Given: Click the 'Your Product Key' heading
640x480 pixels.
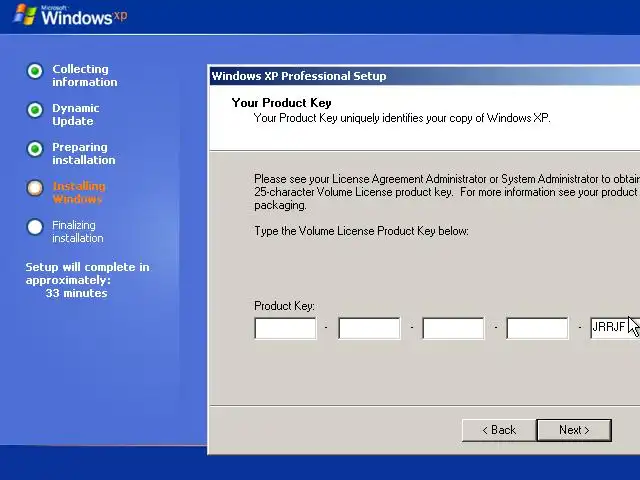Looking at the screenshot, I should 281,103.
